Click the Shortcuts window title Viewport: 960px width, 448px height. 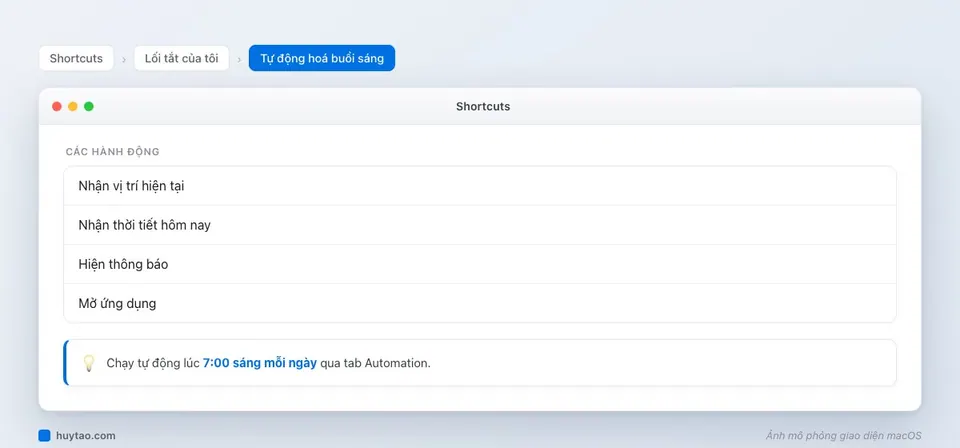coord(483,106)
